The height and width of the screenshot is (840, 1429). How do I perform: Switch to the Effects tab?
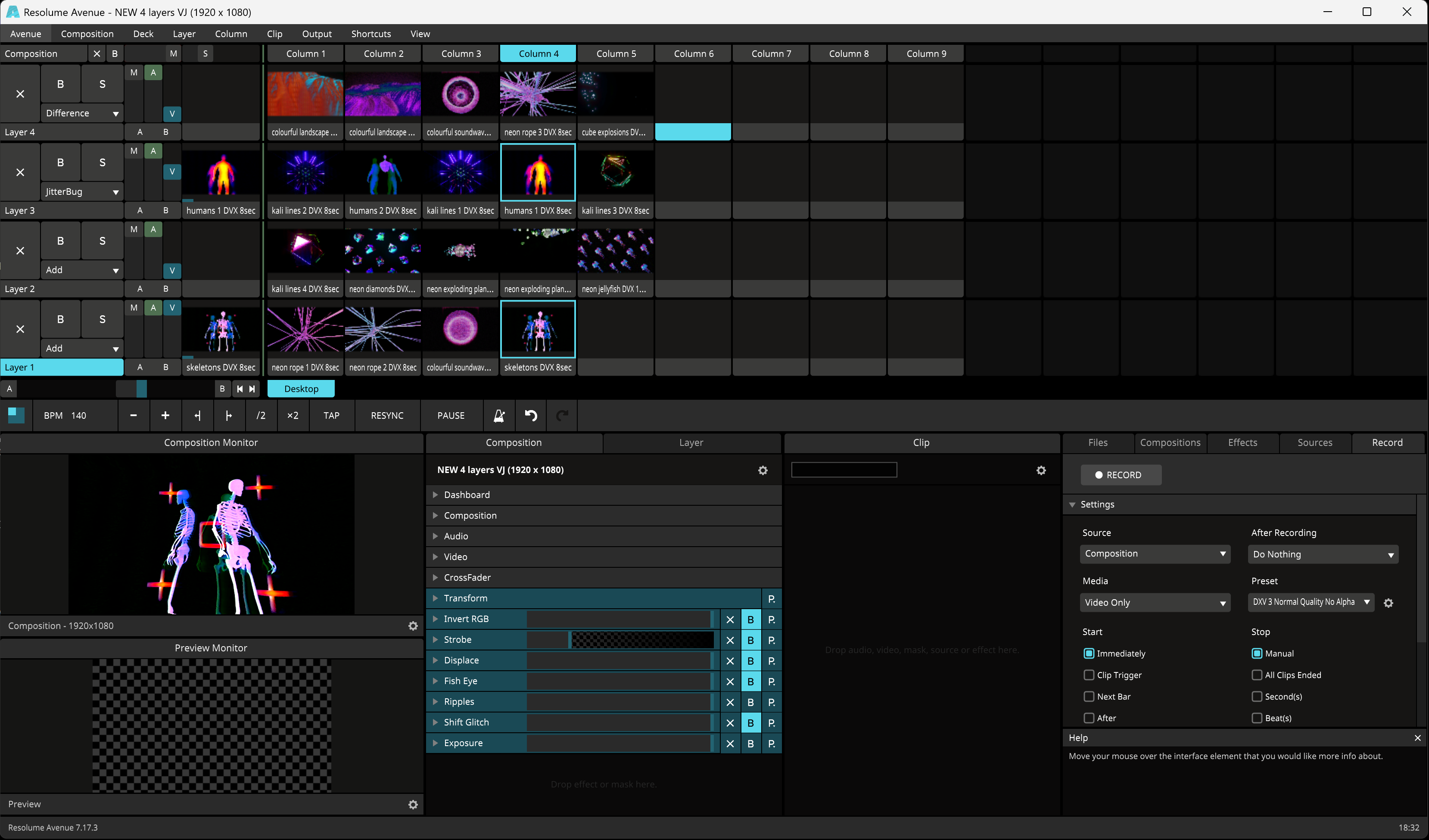(1242, 442)
